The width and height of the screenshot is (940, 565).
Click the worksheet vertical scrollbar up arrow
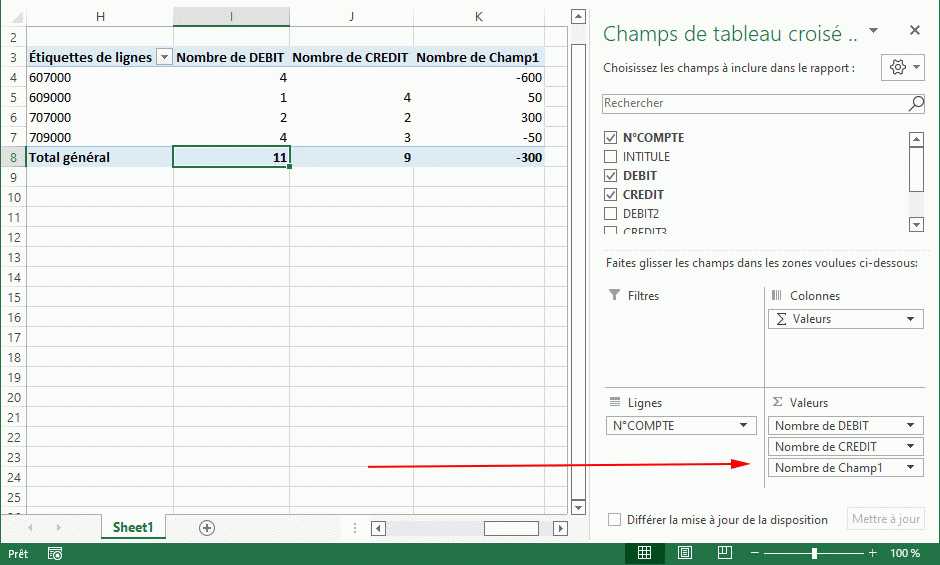578,17
